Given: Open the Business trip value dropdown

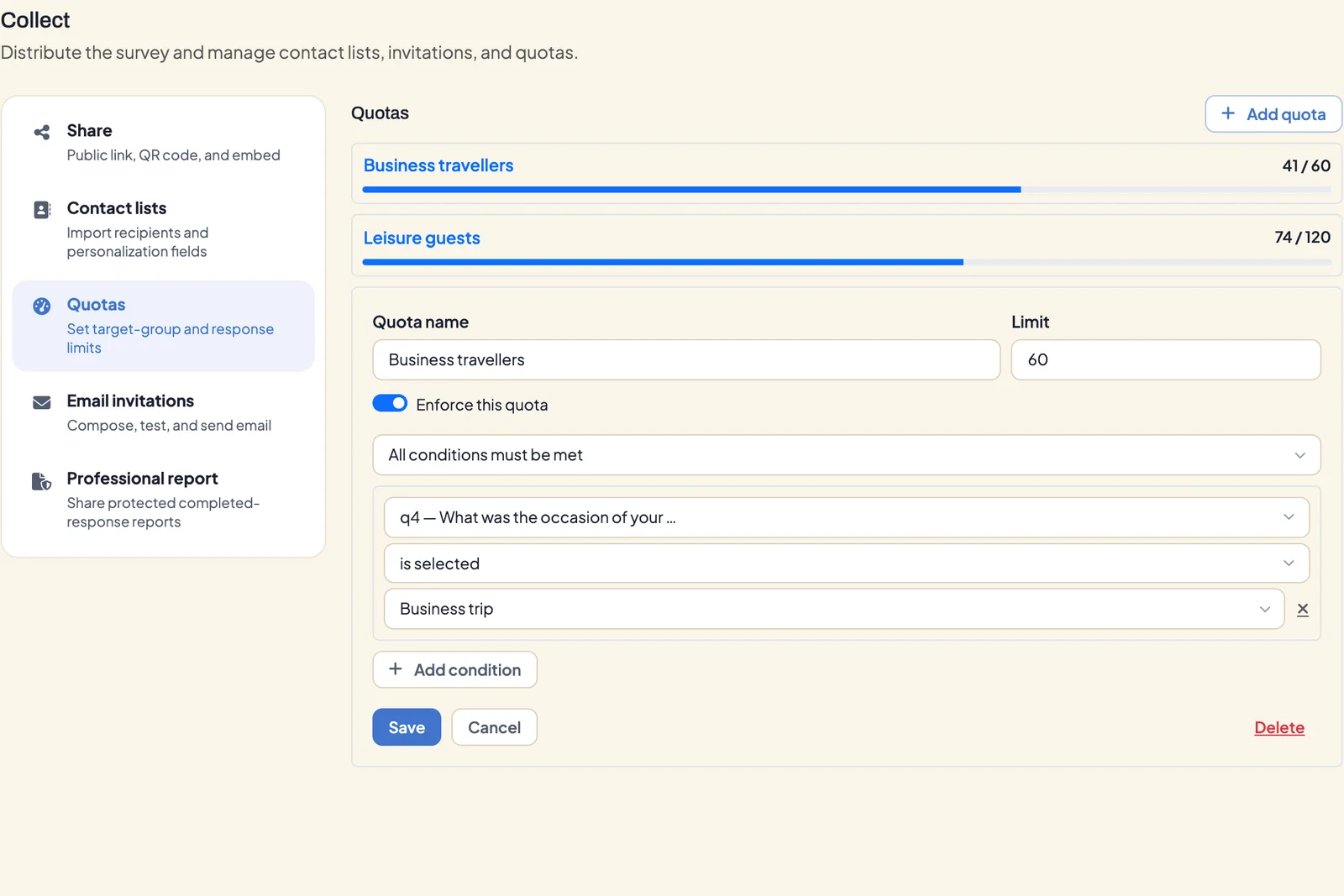Looking at the screenshot, I should (834, 609).
